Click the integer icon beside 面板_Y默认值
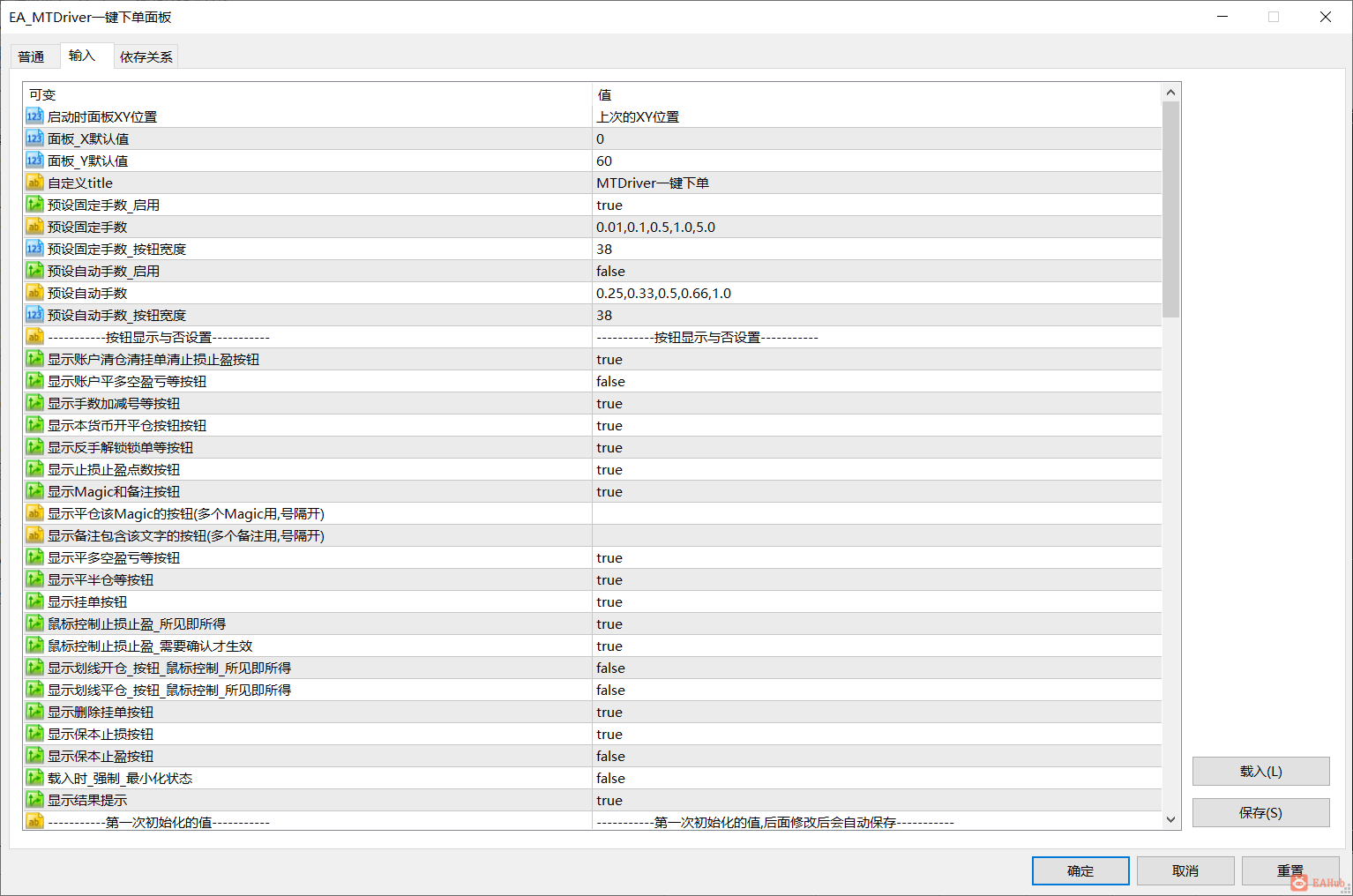Image resolution: width=1353 pixels, height=896 pixels. (x=34, y=161)
